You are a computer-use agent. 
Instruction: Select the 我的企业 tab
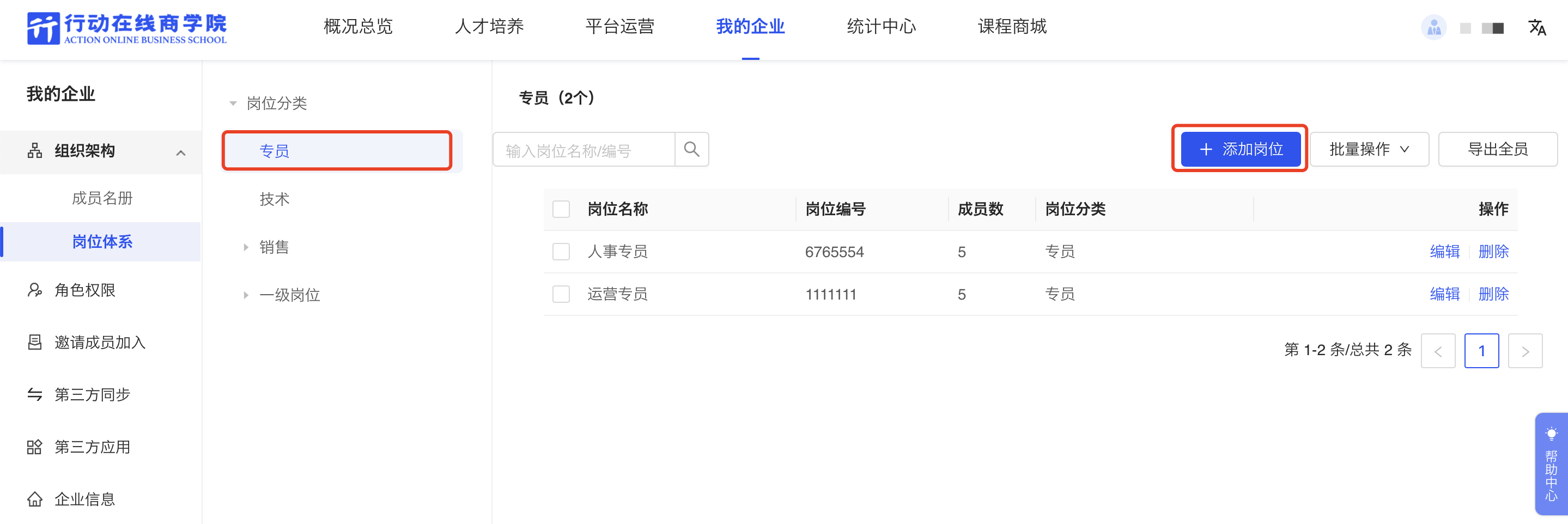[750, 27]
